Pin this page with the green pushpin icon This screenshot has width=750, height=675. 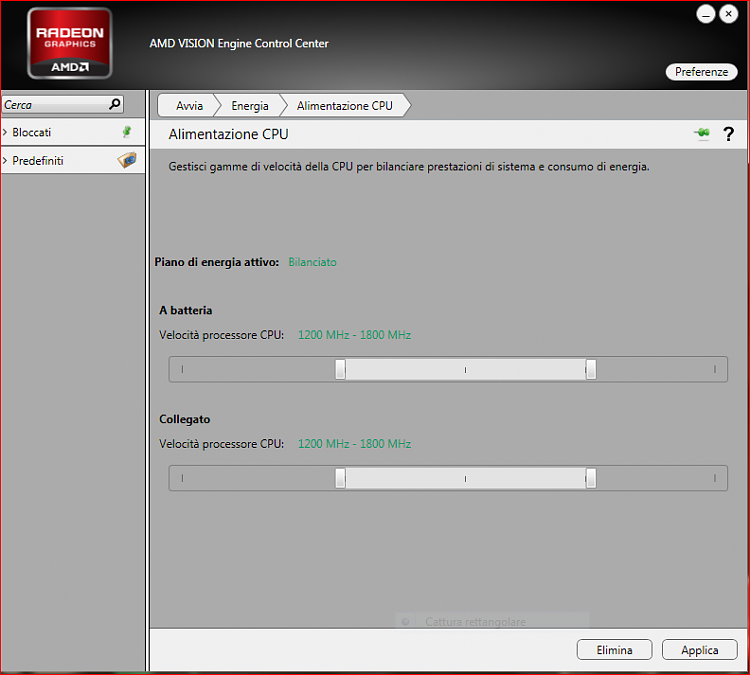point(702,133)
